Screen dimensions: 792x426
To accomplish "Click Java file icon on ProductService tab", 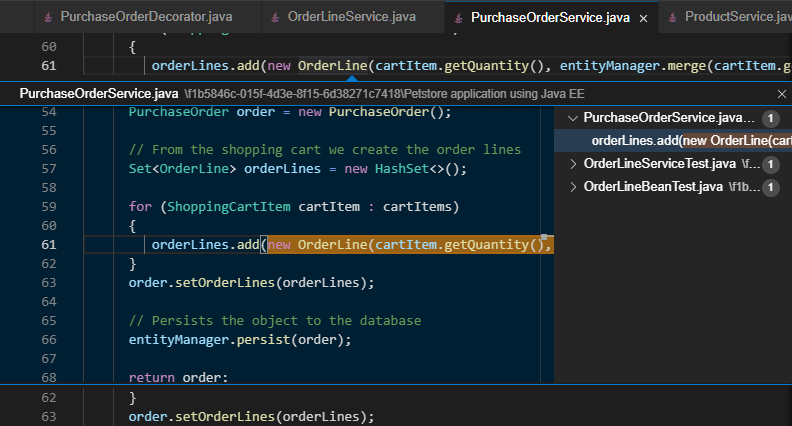I will click(673, 18).
